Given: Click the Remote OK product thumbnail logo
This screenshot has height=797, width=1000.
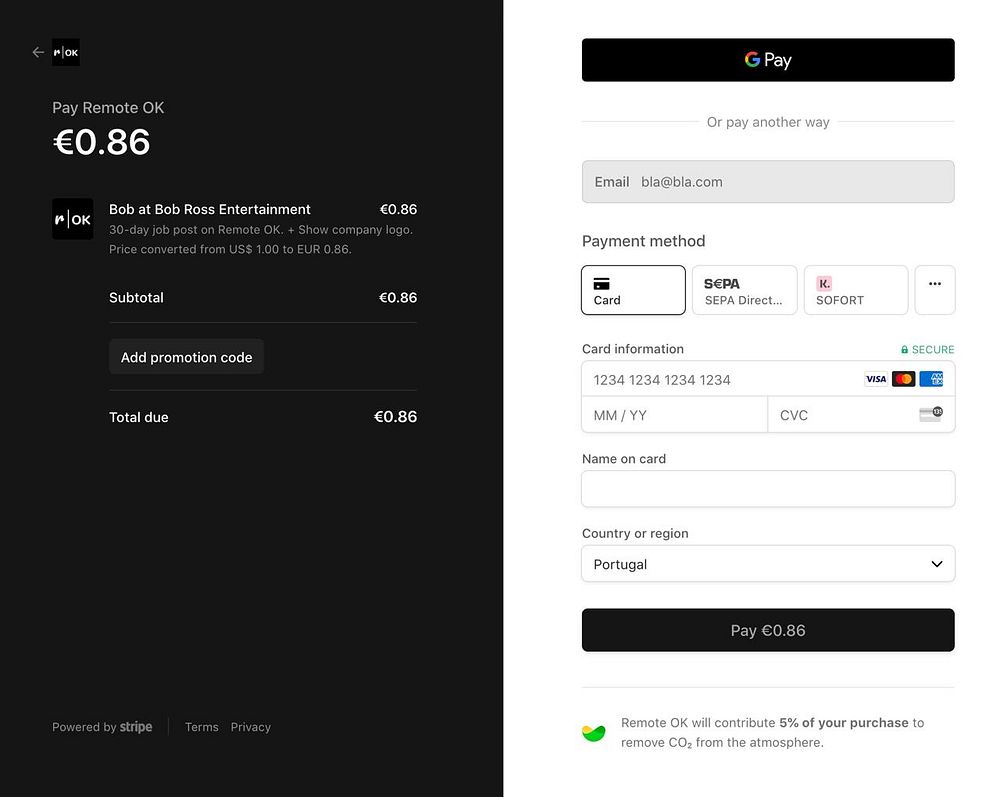Looking at the screenshot, I should 72,219.
